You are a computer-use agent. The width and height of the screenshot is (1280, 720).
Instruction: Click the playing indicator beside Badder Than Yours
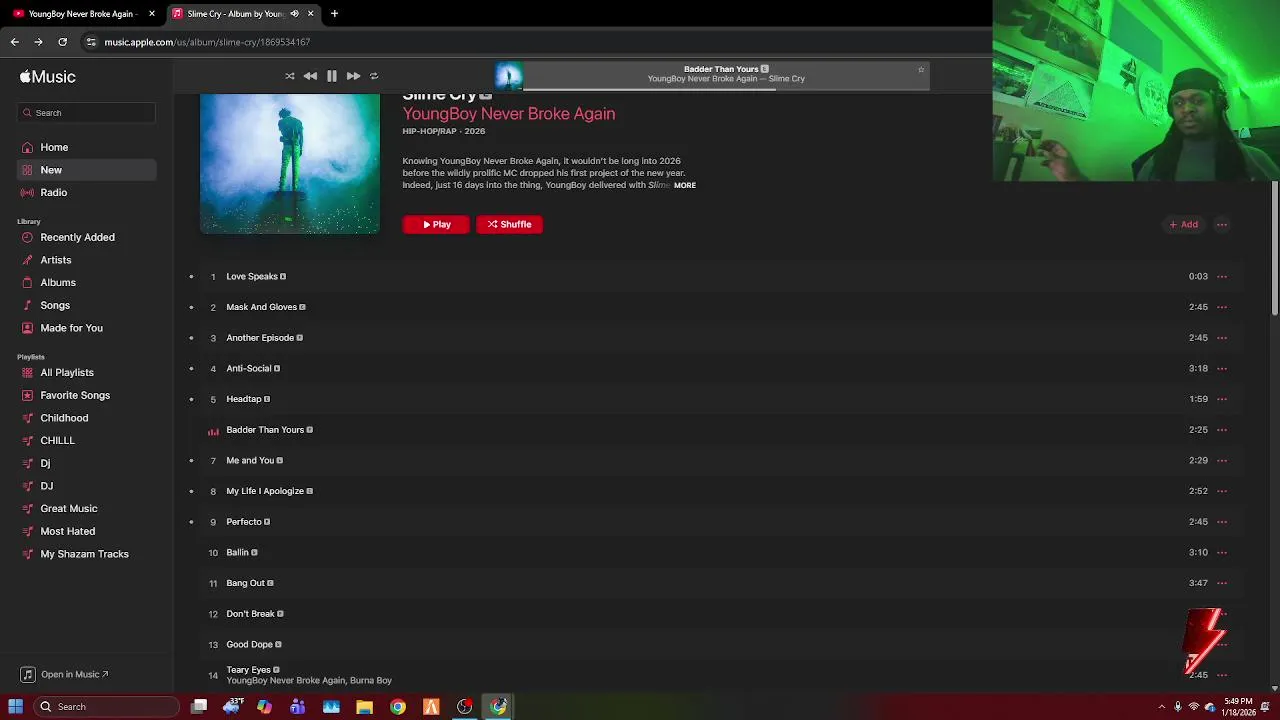(x=213, y=431)
